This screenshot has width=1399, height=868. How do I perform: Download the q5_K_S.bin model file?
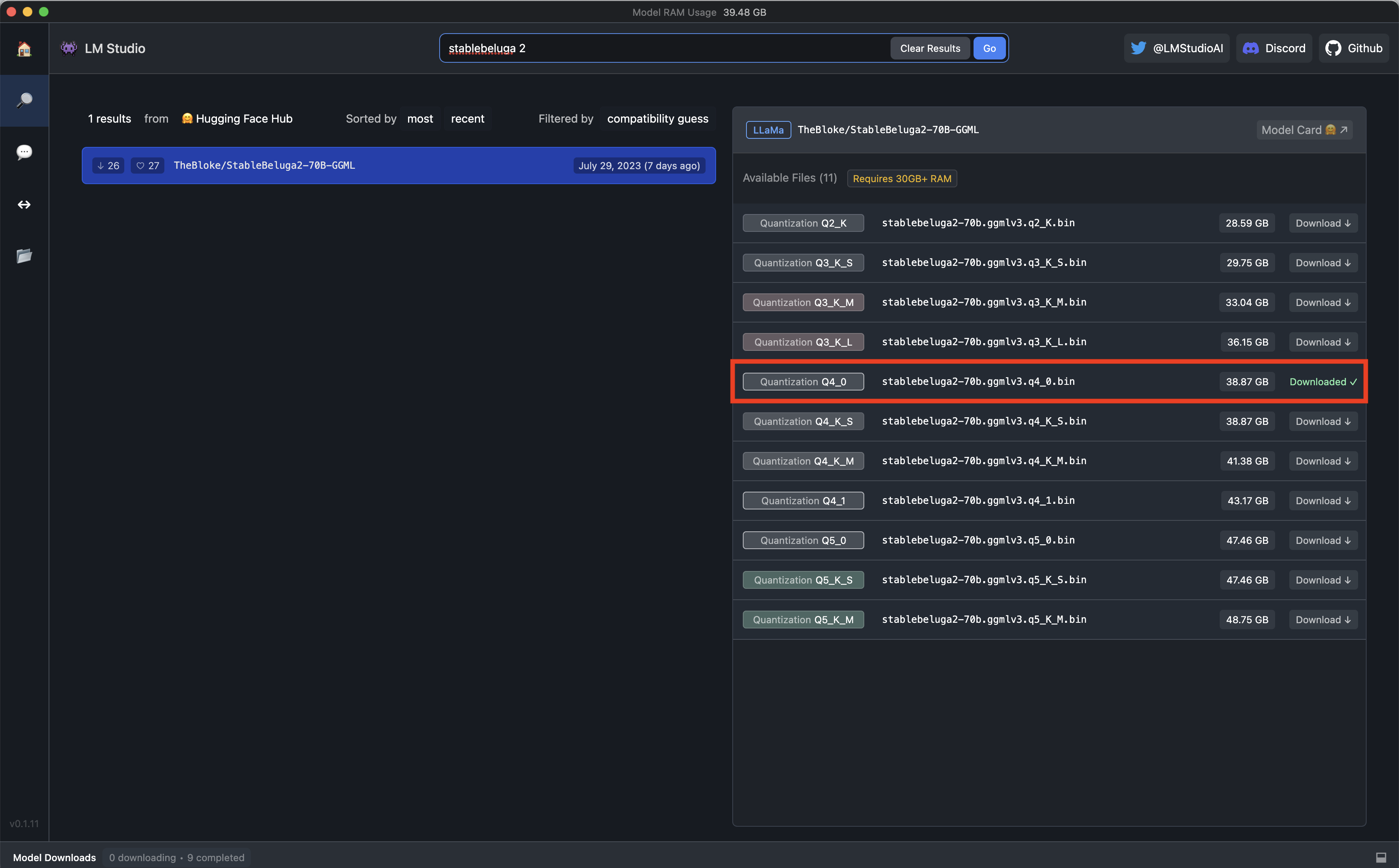(1322, 580)
